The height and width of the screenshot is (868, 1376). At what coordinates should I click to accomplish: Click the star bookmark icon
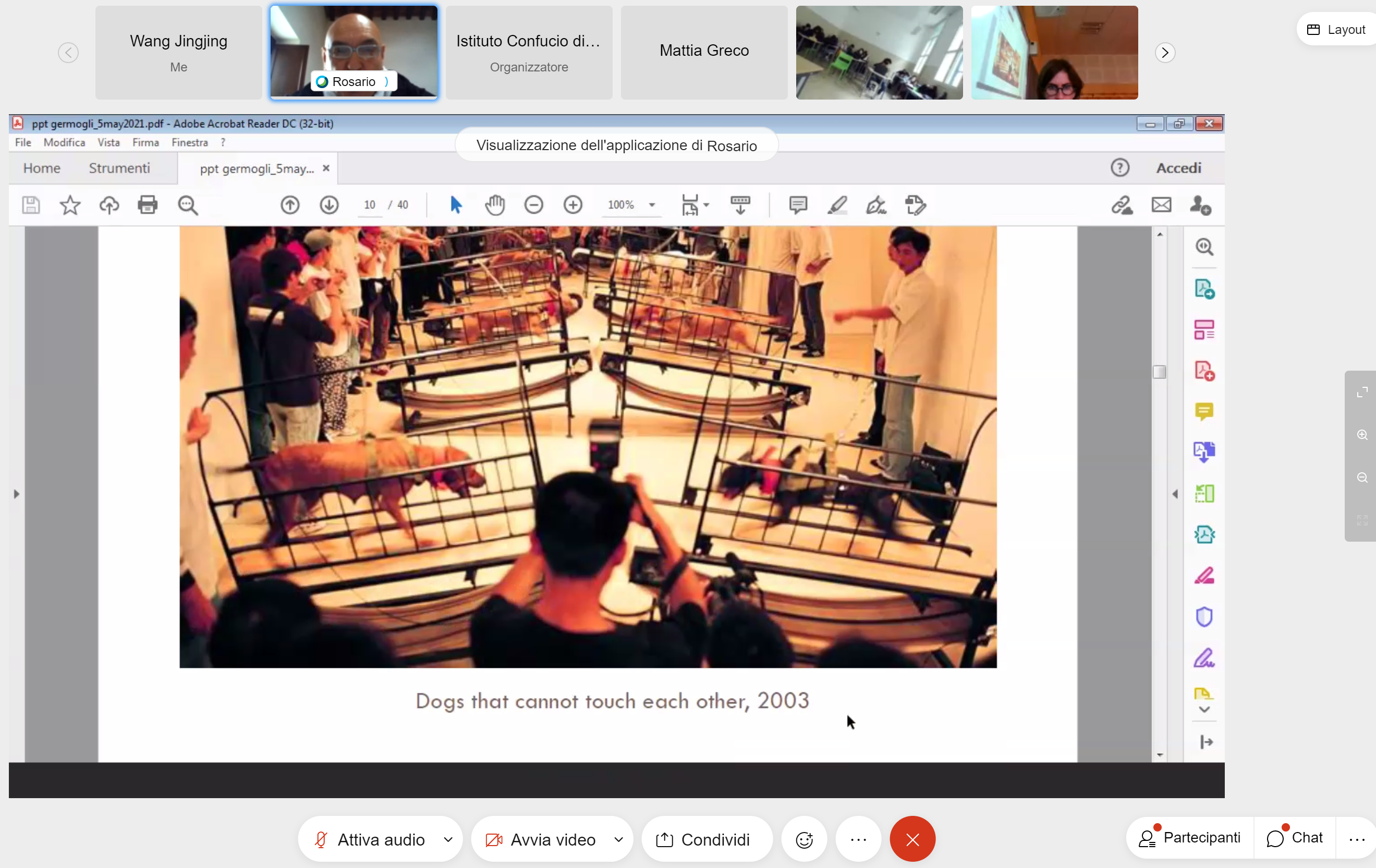click(x=70, y=204)
